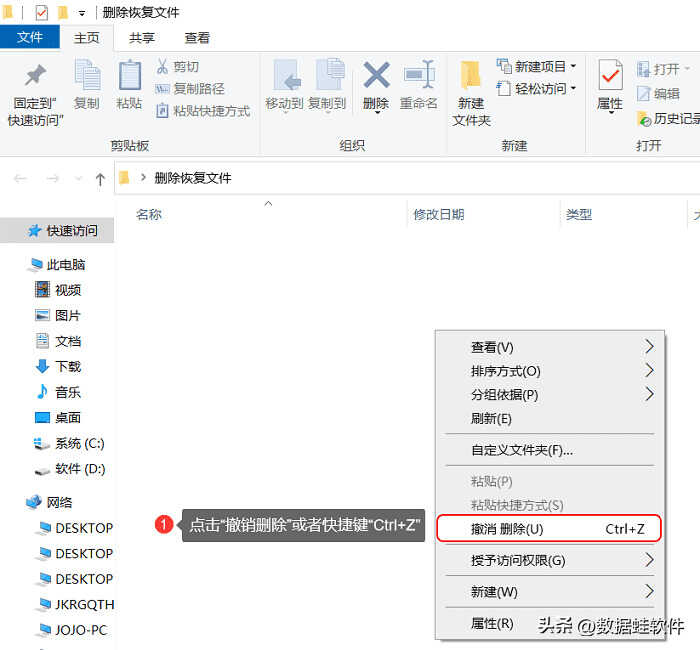Click the Copy (复制) ribbon icon

pyautogui.click(x=87, y=75)
